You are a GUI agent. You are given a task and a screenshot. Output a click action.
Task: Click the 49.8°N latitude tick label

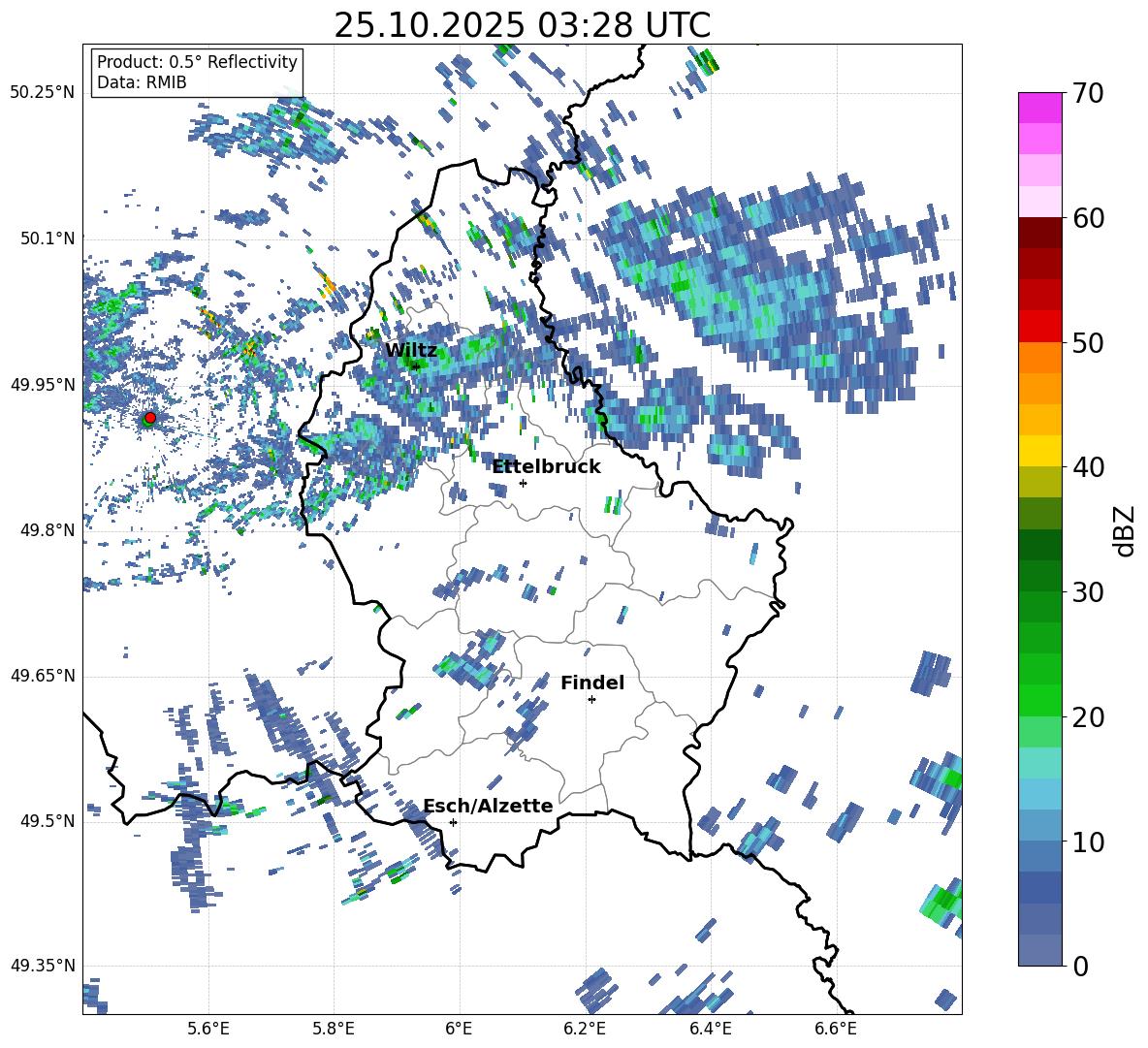pos(47,530)
